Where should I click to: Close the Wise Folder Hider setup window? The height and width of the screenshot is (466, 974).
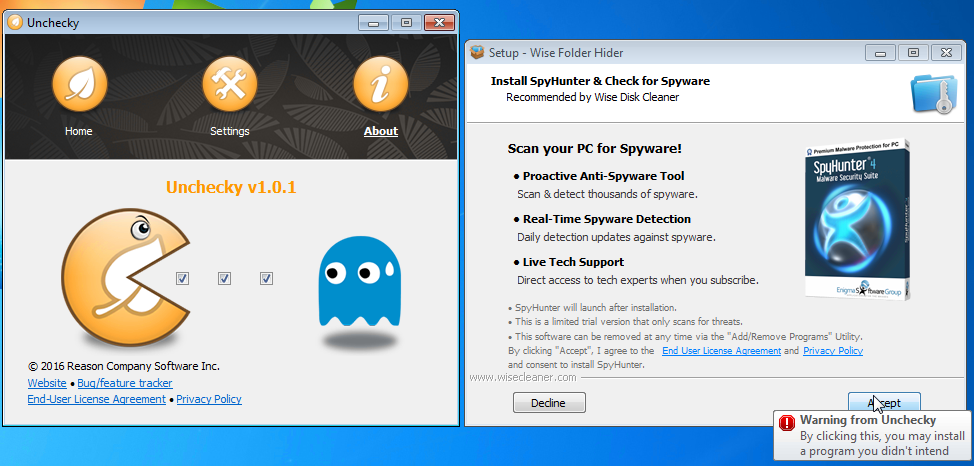click(x=946, y=53)
